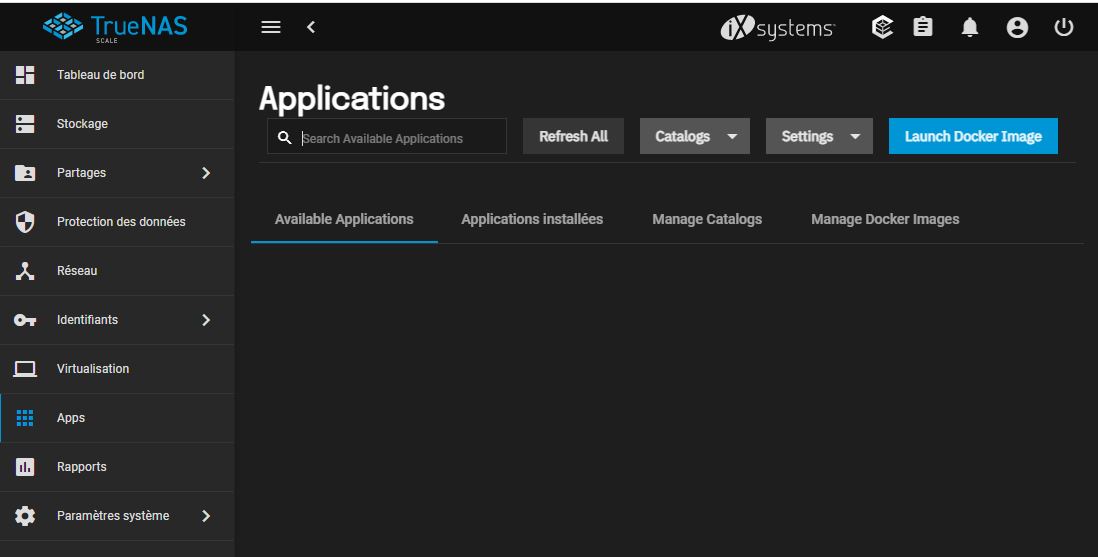Screen dimensions: 1098x557
Task: Switch to Available Applications tab
Action: [x=344, y=219]
